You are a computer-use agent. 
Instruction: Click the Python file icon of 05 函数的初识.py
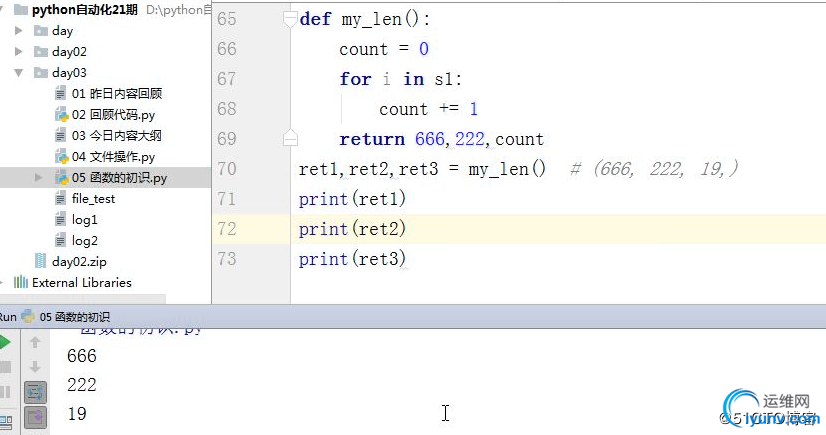[62, 177]
